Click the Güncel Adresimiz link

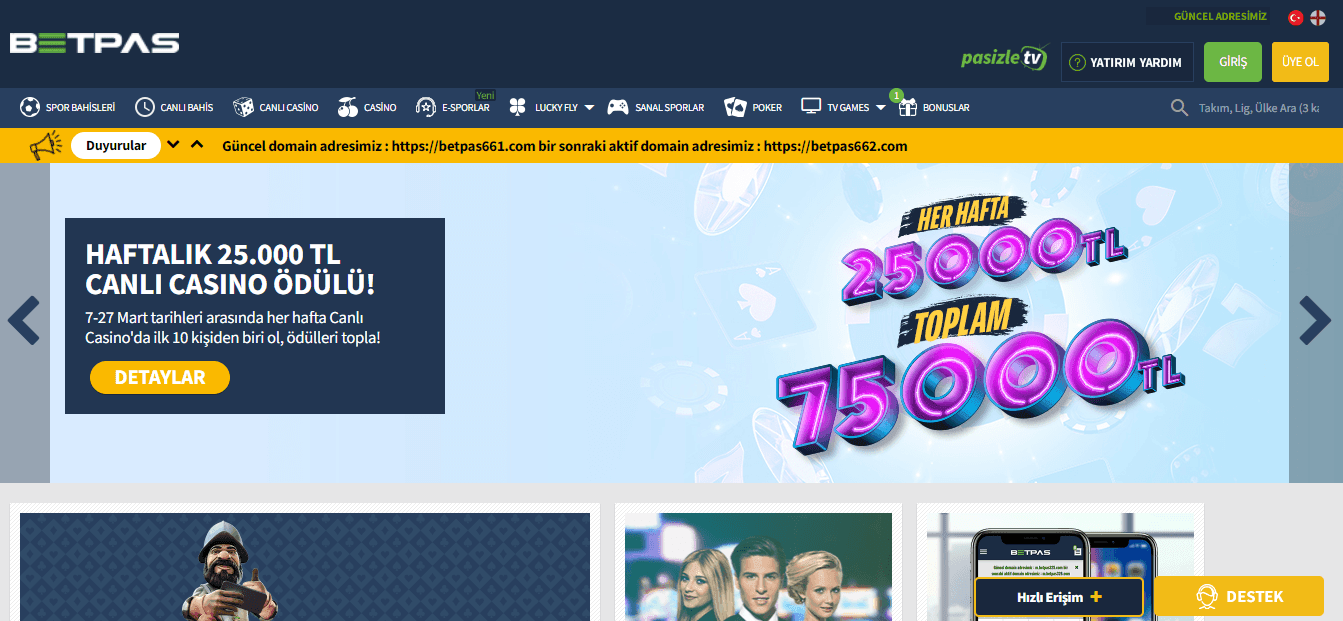[x=1220, y=17]
